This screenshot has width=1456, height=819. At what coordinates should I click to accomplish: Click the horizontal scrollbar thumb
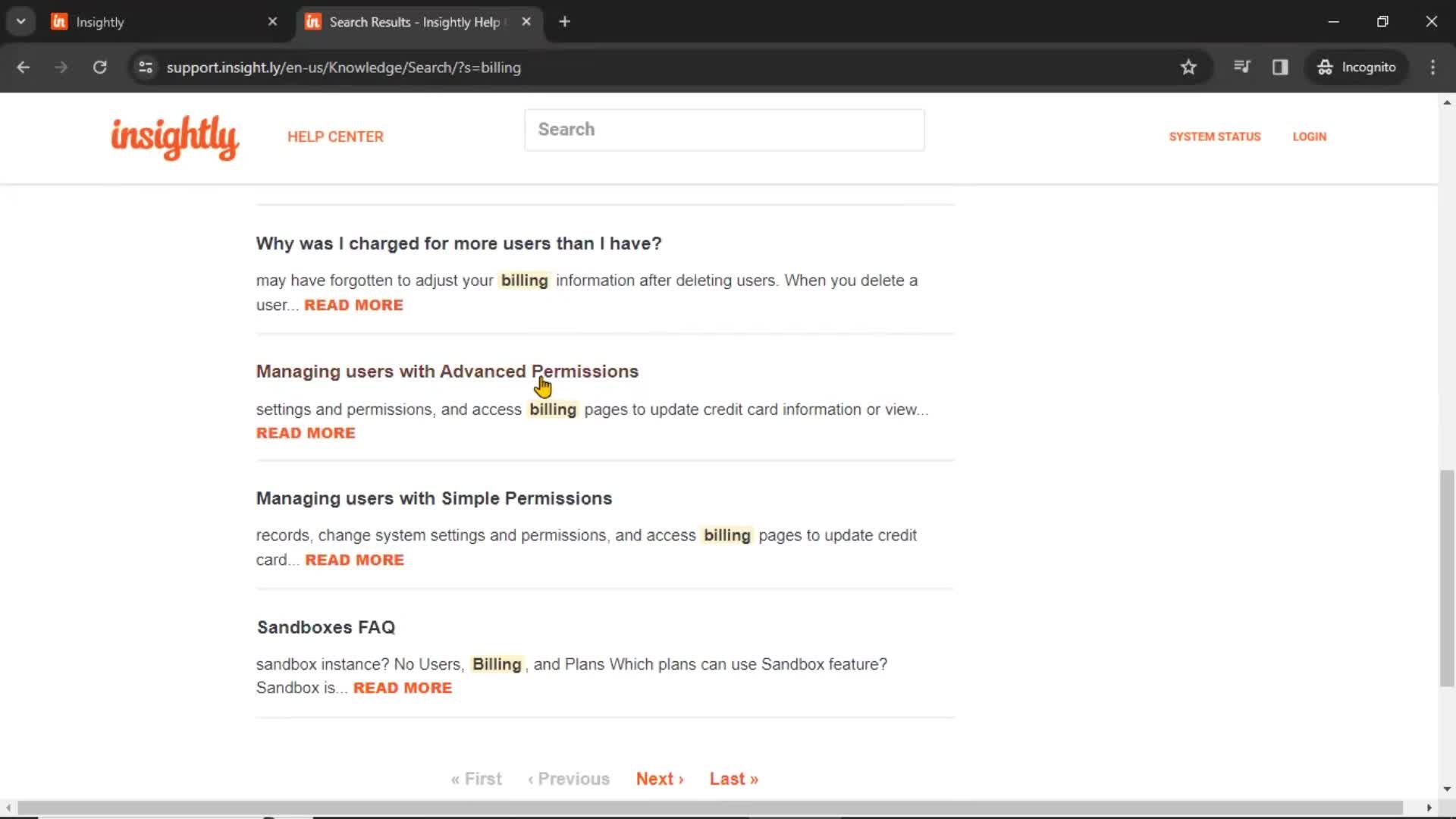tap(710, 808)
